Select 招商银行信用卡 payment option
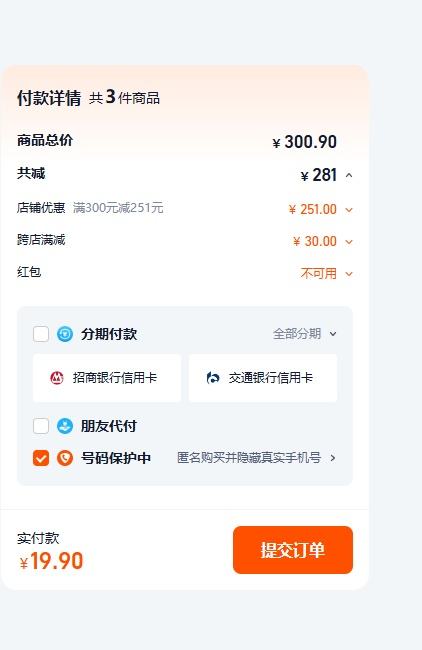Image resolution: width=422 pixels, height=650 pixels. coord(107,378)
